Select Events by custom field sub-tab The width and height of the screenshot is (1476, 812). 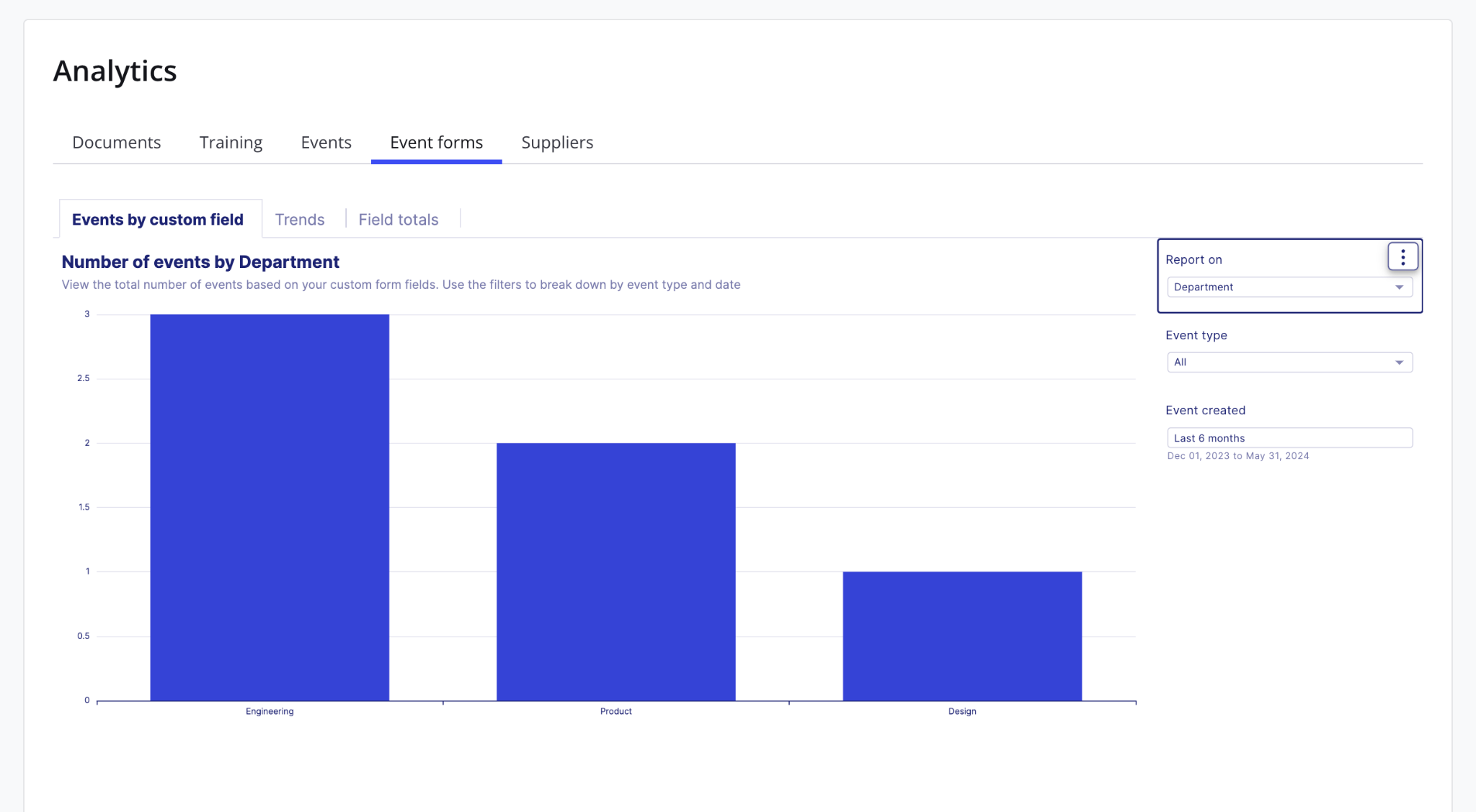pos(161,219)
